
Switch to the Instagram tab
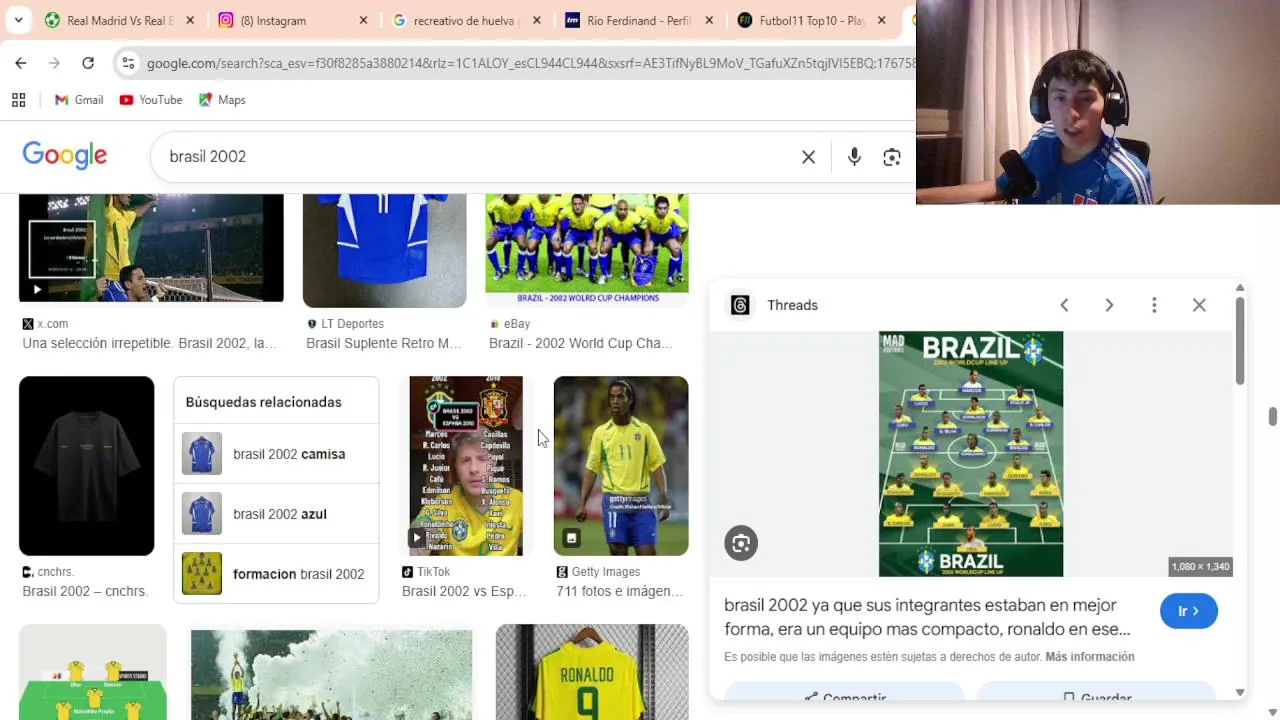pyautogui.click(x=294, y=20)
